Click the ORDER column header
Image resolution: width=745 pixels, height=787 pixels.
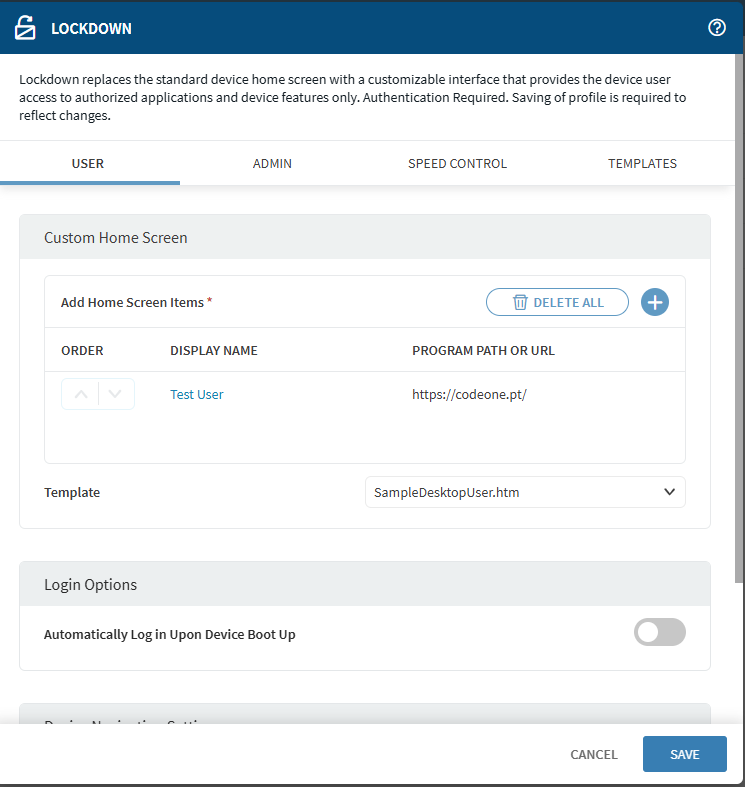tap(82, 351)
